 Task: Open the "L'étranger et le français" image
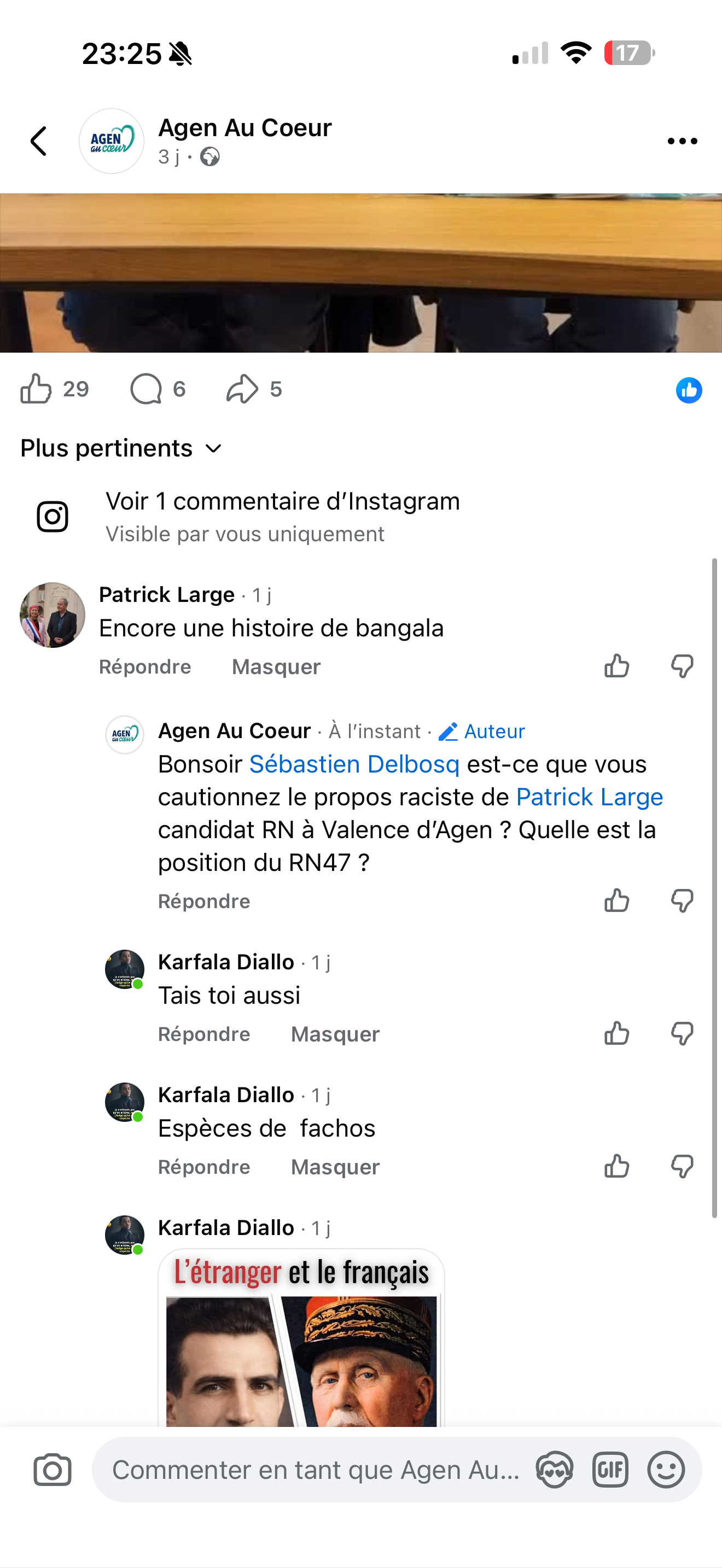click(x=301, y=1339)
